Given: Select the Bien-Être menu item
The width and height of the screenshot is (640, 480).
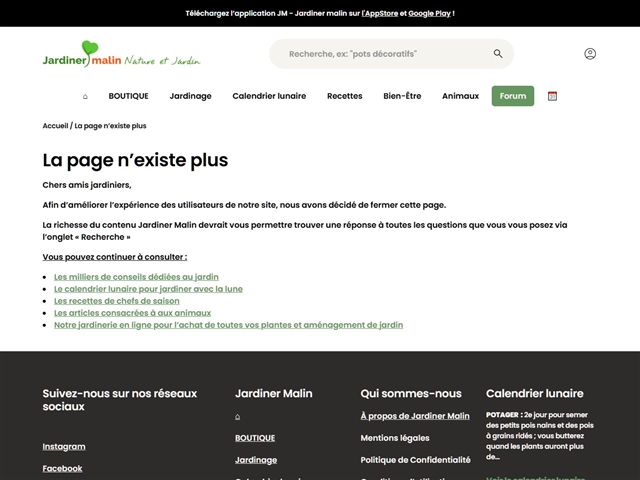Looking at the screenshot, I should click(x=402, y=96).
